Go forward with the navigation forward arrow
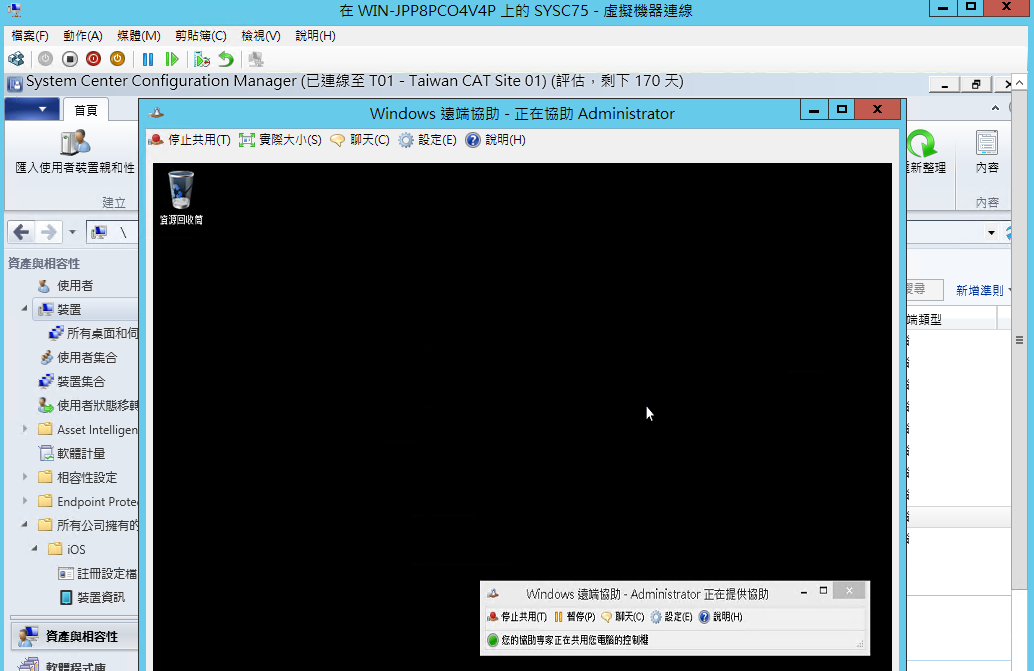 (x=48, y=232)
